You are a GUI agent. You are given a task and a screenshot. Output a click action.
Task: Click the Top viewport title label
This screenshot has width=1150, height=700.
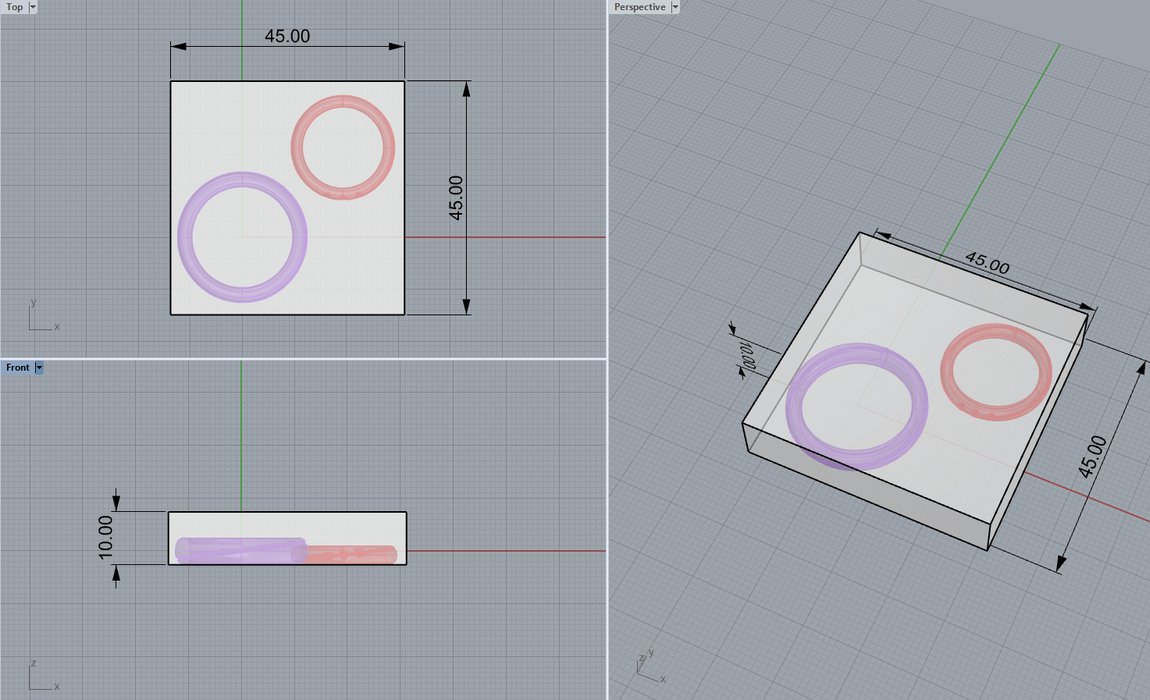14,7
